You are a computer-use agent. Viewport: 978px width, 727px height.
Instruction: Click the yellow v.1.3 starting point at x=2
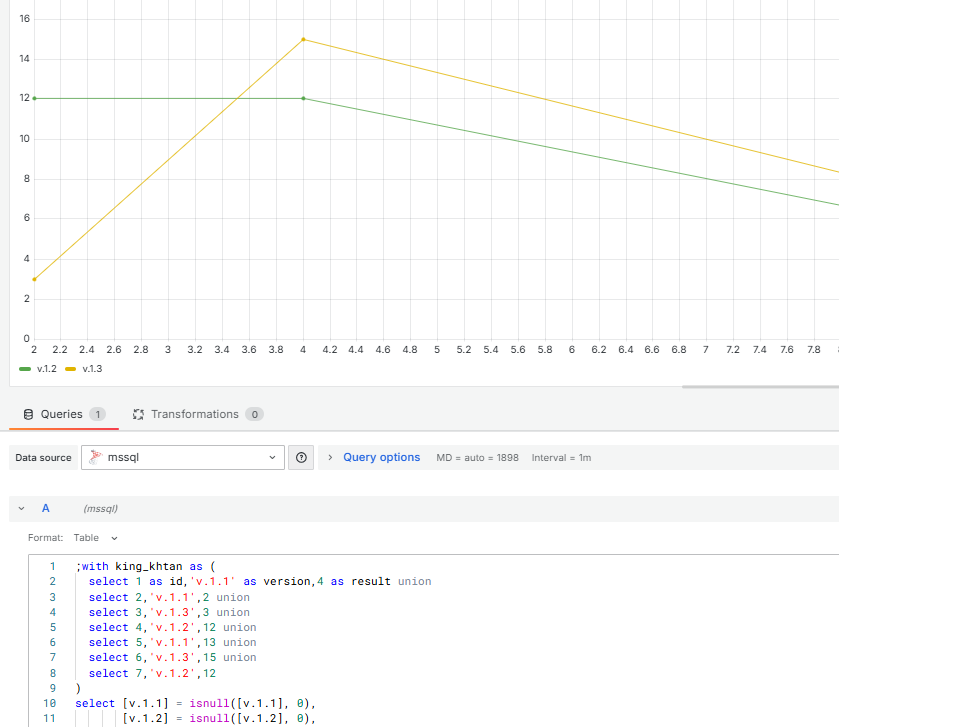[34, 279]
